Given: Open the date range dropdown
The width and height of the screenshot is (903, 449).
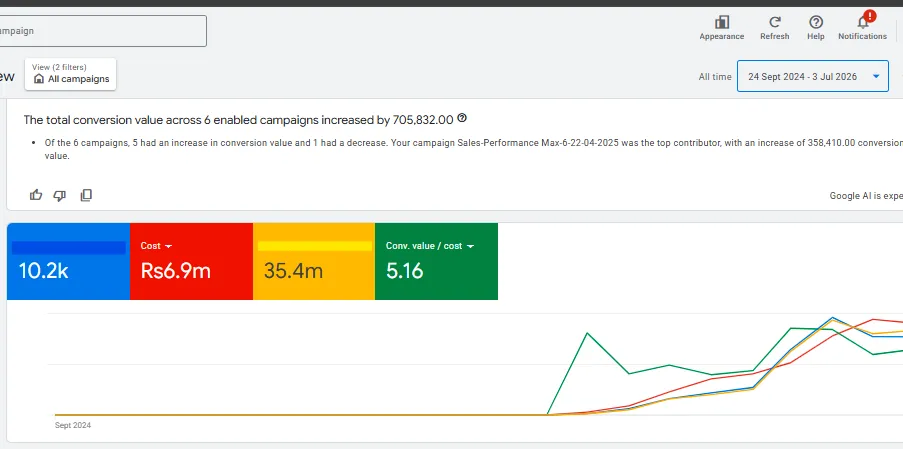Looking at the screenshot, I should click(813, 77).
